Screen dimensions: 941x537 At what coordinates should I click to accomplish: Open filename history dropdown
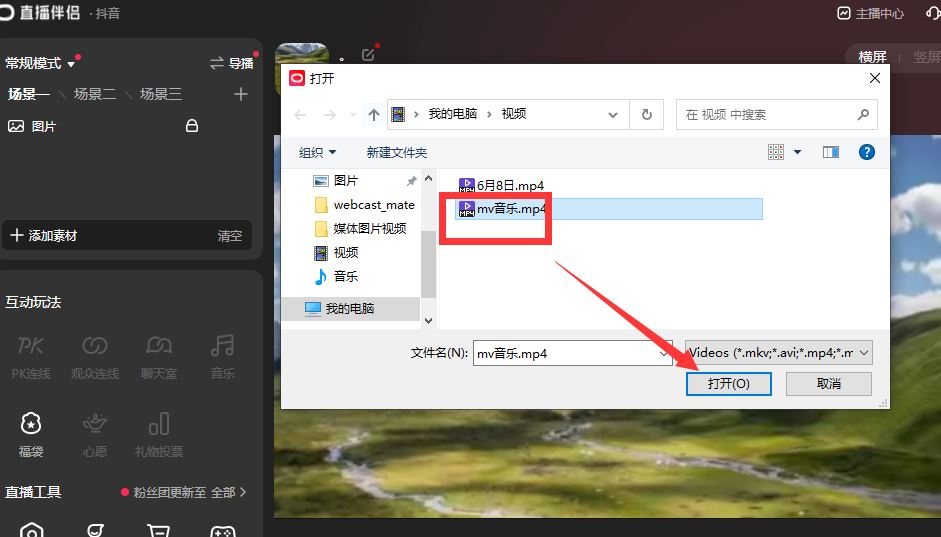[663, 353]
